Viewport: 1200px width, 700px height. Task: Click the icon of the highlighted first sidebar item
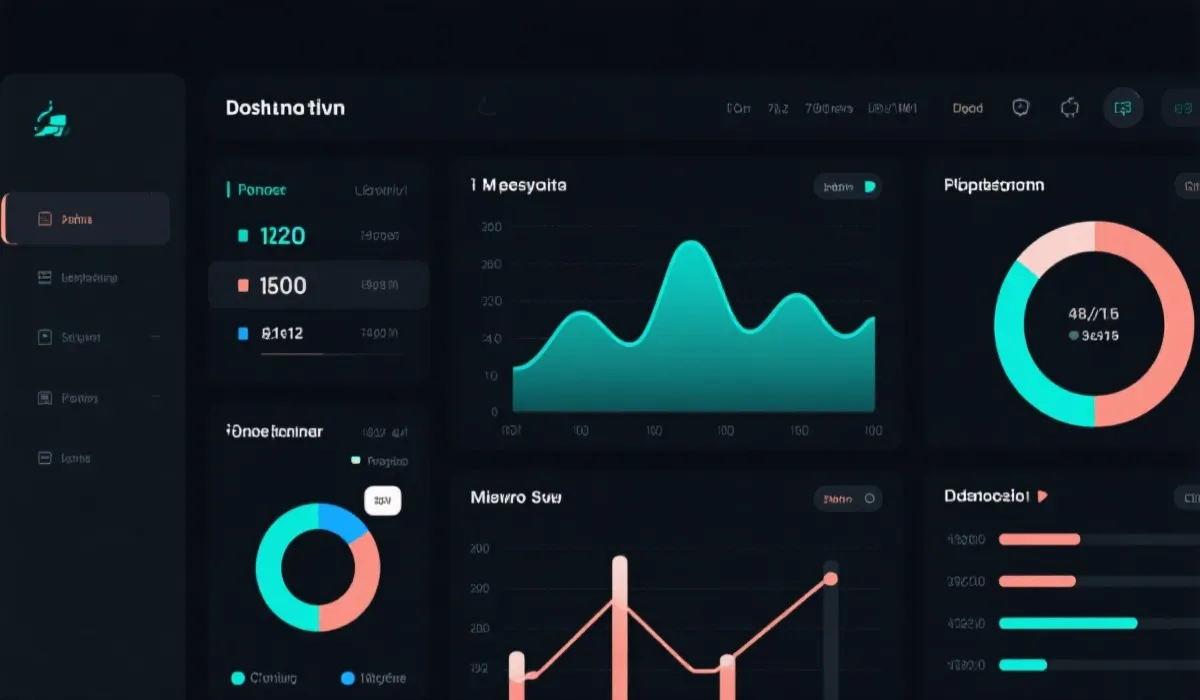[x=44, y=219]
